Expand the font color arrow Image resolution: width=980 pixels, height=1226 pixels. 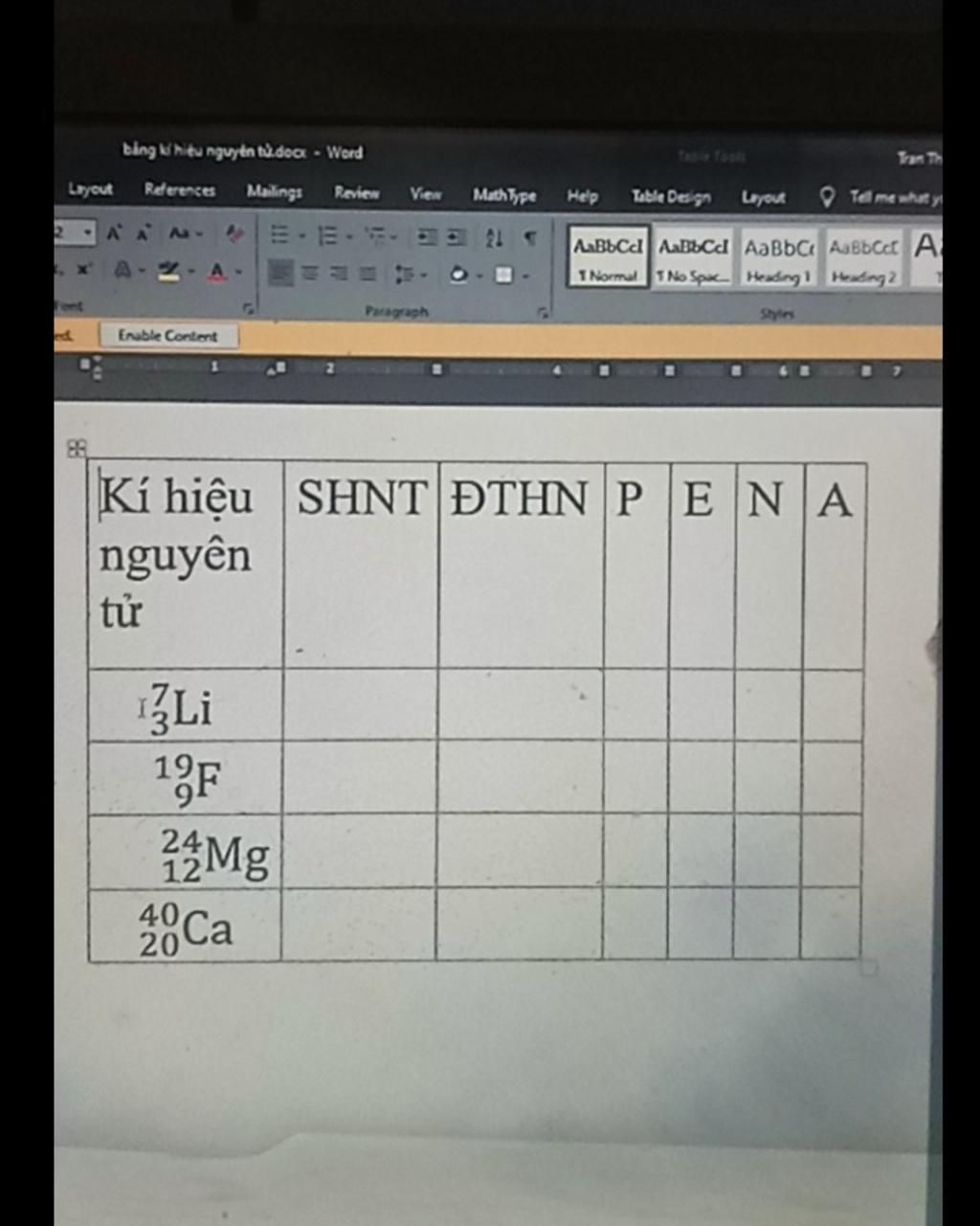[x=238, y=273]
